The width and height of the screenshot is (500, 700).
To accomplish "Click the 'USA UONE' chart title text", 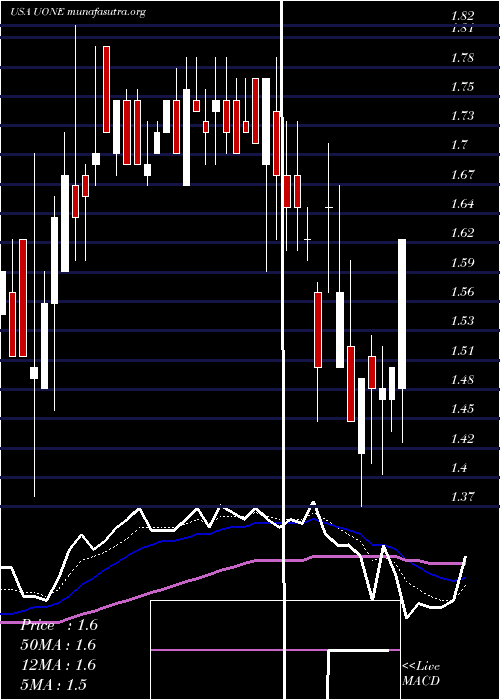I will pyautogui.click(x=37, y=12).
